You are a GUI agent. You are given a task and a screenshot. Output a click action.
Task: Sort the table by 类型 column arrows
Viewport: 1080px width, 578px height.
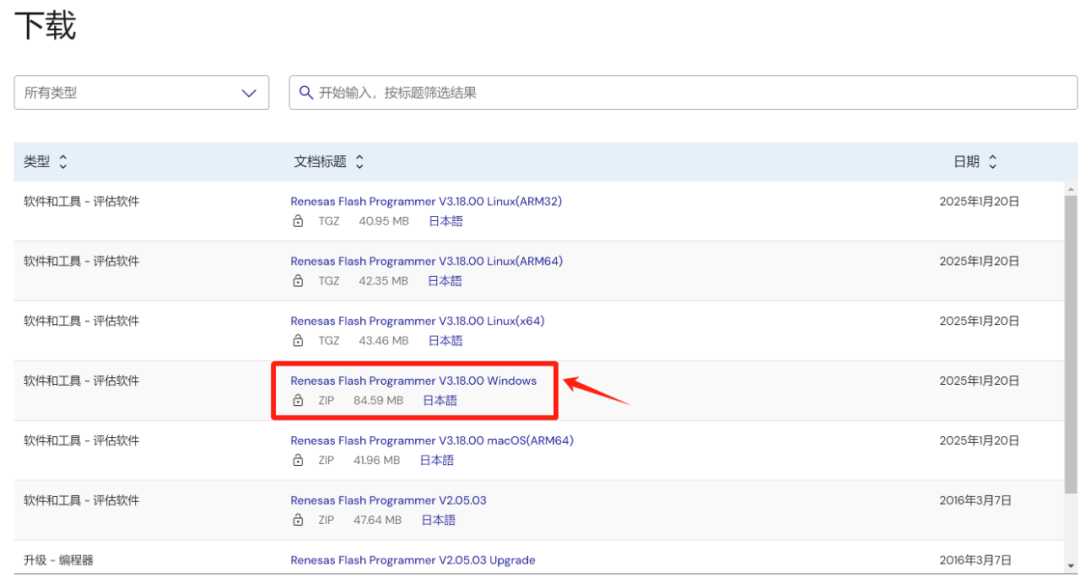click(63, 162)
